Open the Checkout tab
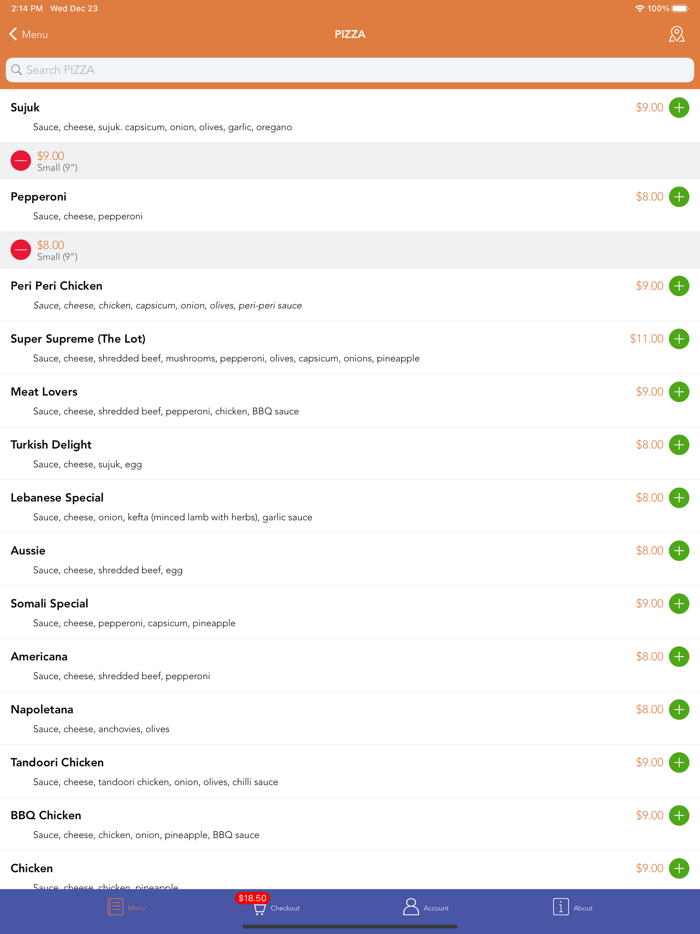This screenshot has width=700, height=934. [x=272, y=907]
